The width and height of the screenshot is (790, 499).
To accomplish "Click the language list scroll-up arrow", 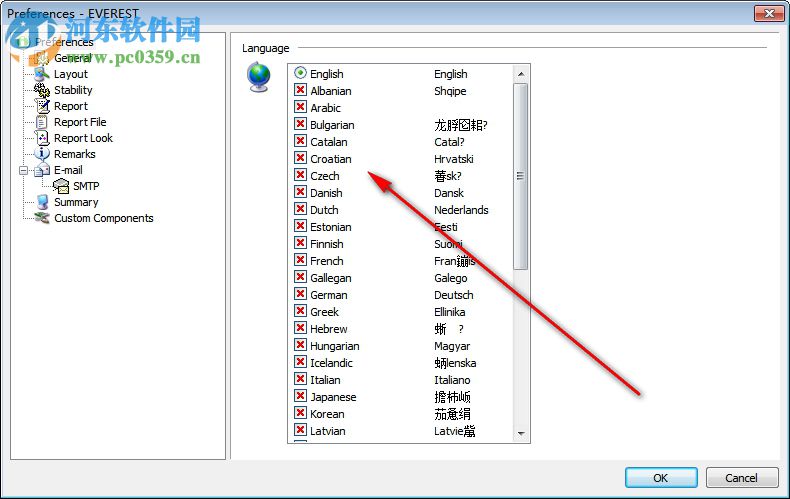I will click(x=521, y=74).
